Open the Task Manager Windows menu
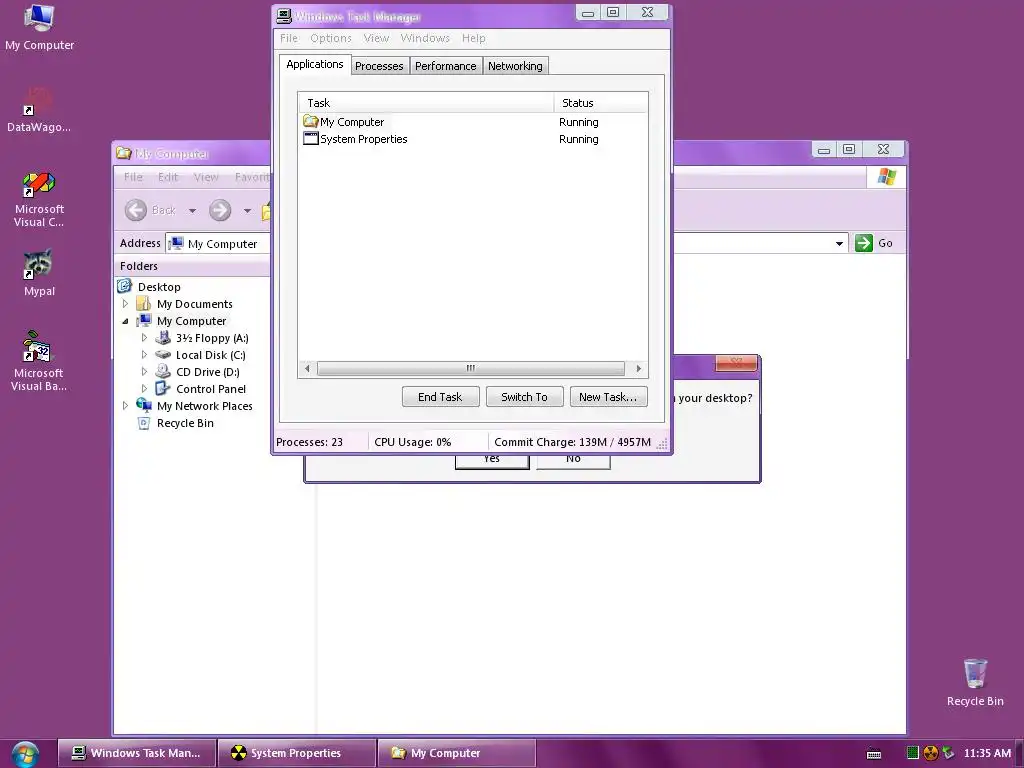The image size is (1024, 768). 425,38
